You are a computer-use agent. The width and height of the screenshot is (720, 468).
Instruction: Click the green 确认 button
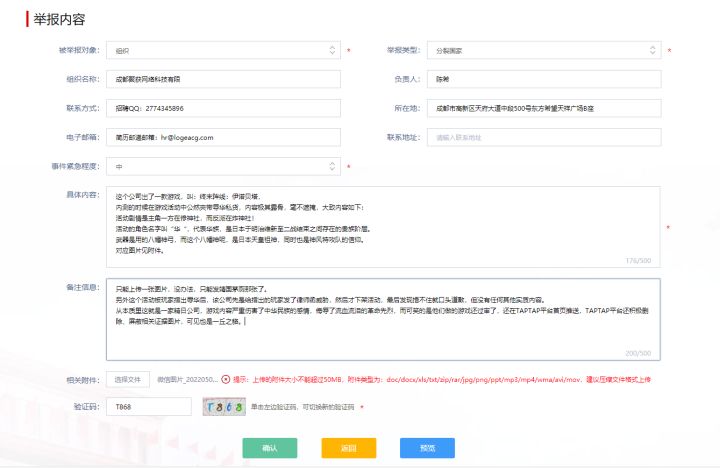(270, 448)
